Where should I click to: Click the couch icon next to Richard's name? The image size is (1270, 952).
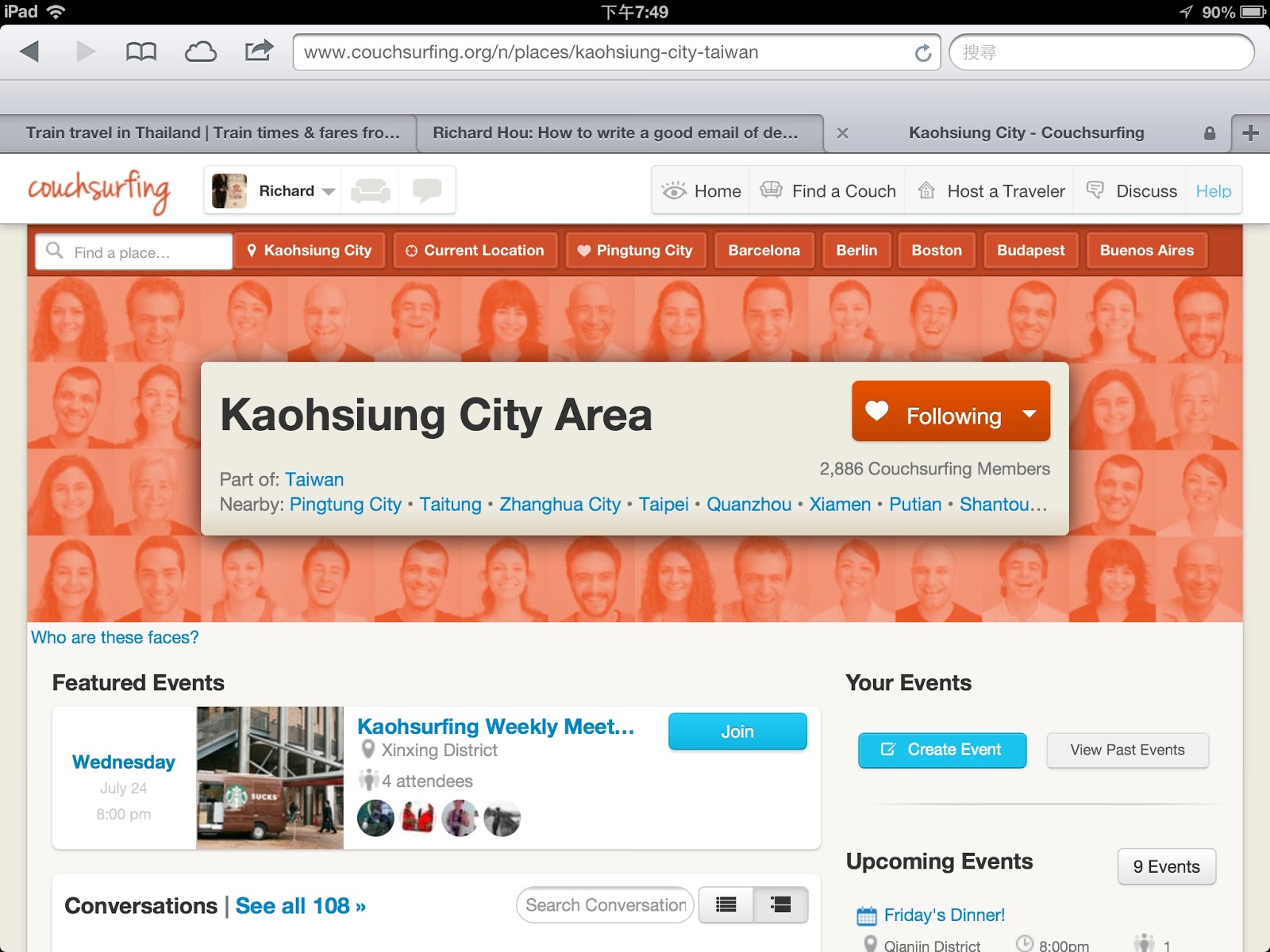(371, 189)
